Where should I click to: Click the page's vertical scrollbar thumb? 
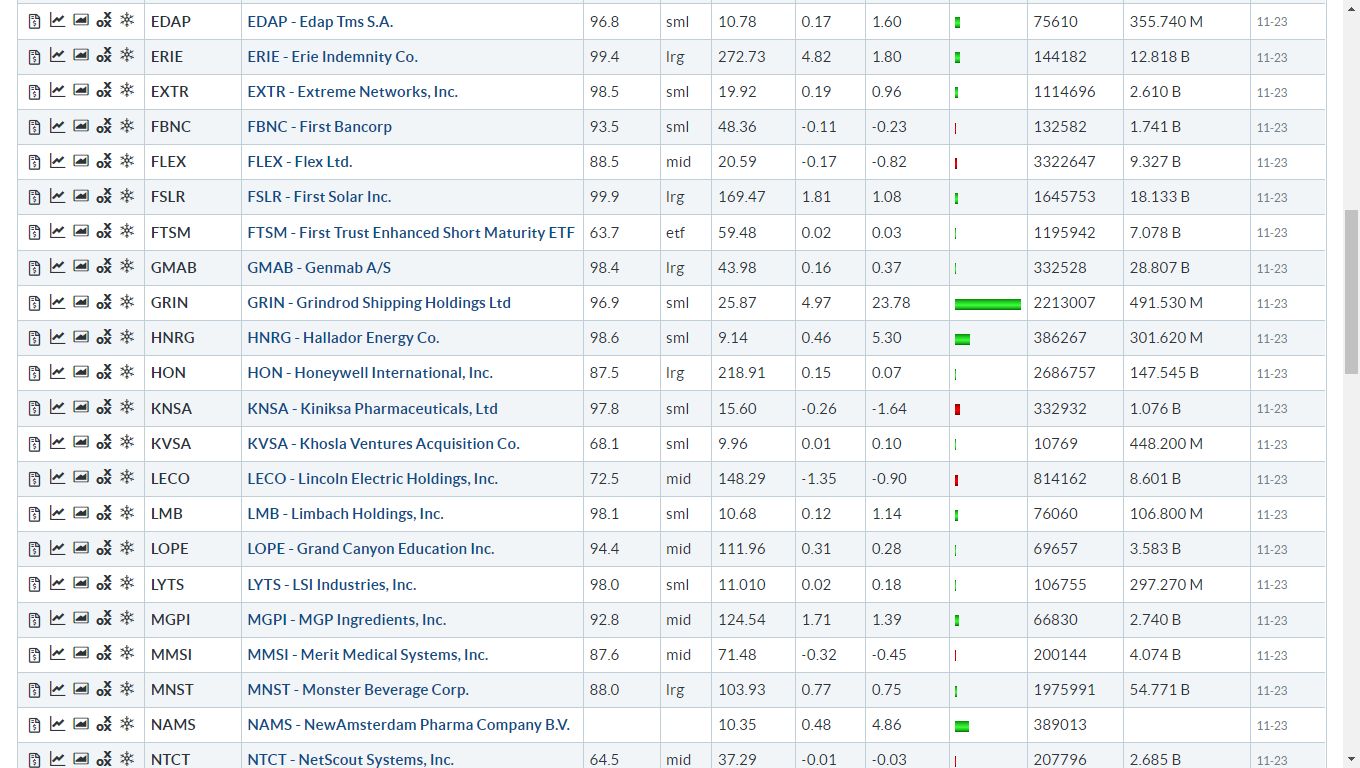(1352, 291)
